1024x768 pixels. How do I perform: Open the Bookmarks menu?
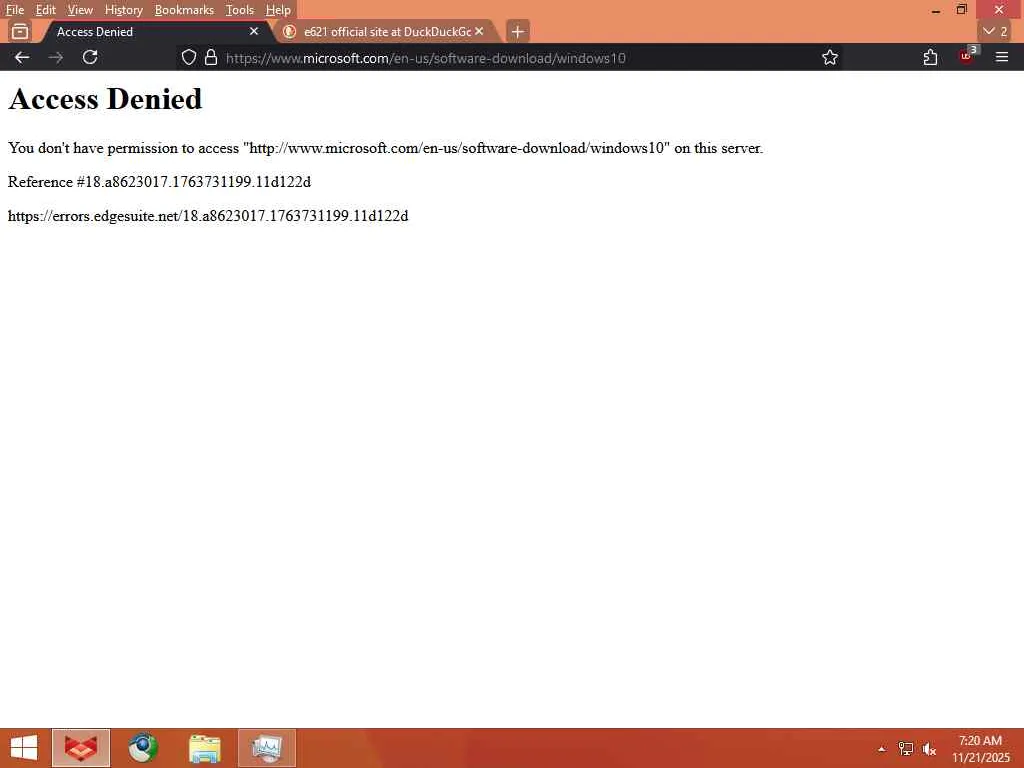coord(184,10)
